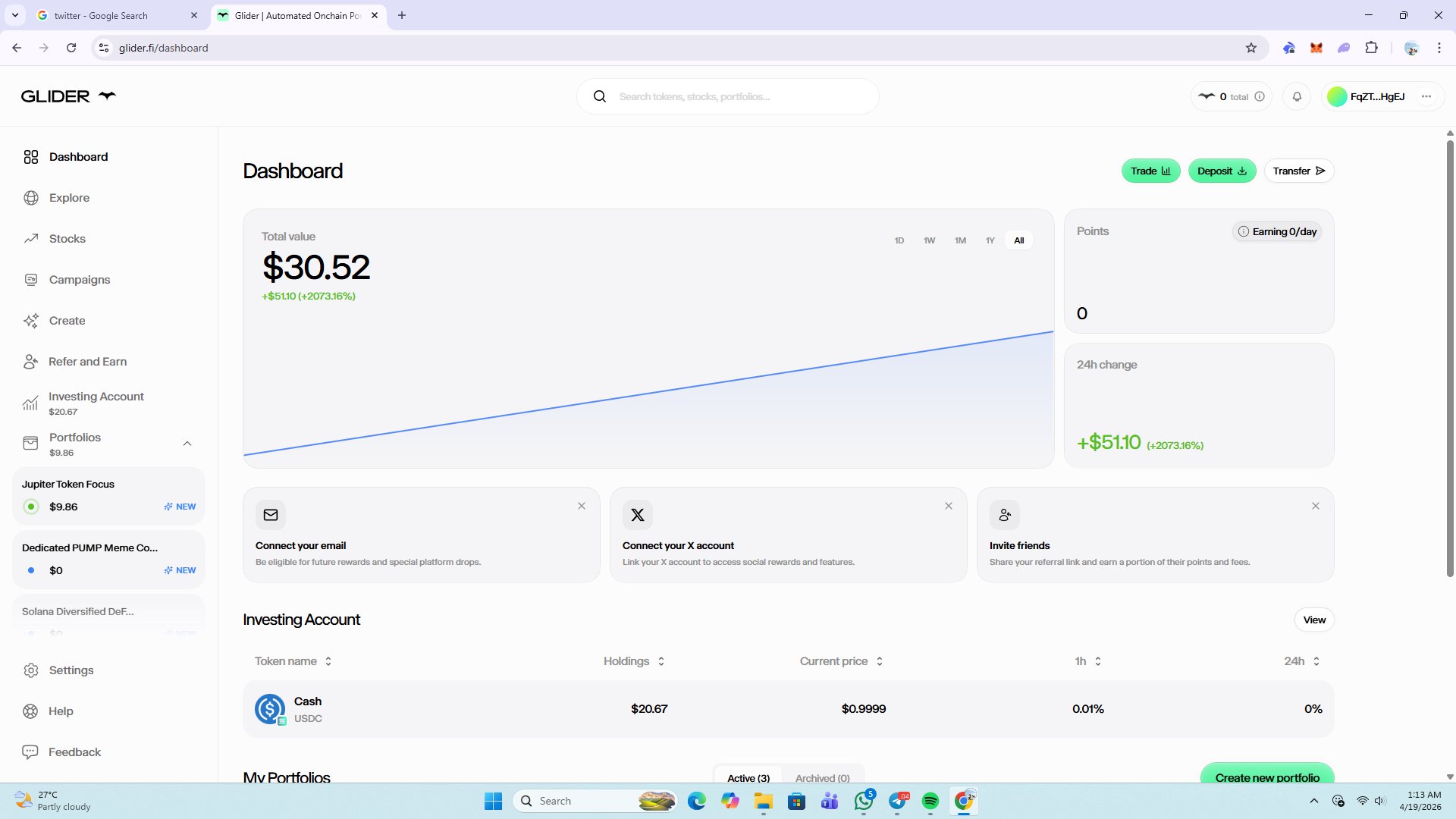
Task: Click the X logo on the Connect X card
Action: [638, 515]
